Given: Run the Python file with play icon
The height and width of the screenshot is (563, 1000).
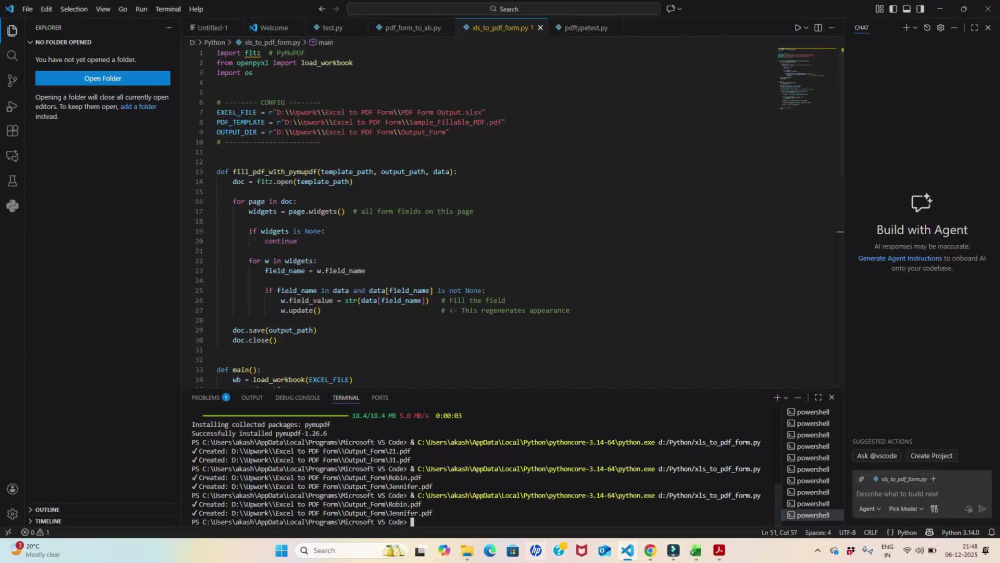Looking at the screenshot, I should click(797, 27).
